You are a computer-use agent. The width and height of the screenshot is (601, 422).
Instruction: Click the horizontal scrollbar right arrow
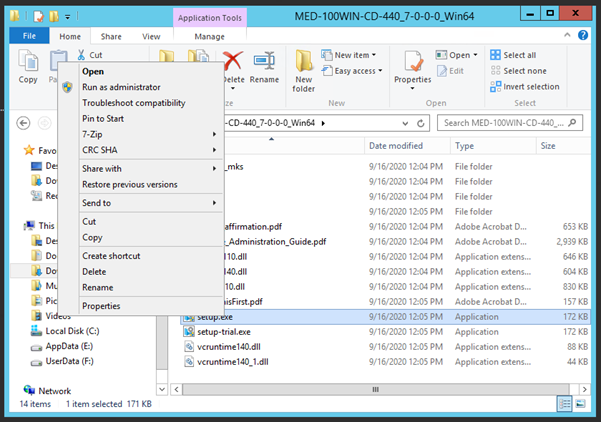coord(584,389)
